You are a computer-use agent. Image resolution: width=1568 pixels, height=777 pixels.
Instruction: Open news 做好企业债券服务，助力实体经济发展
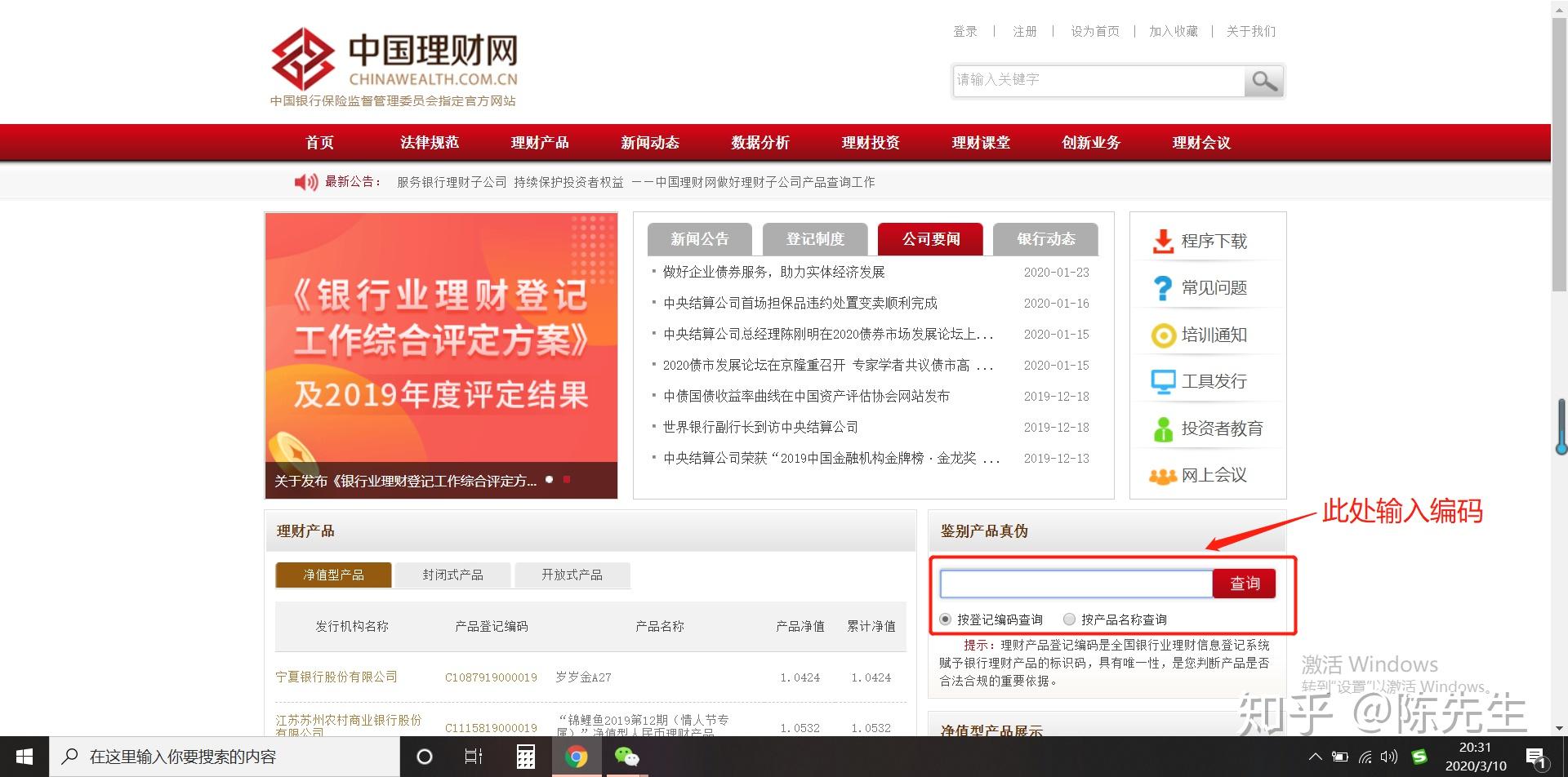coord(773,272)
